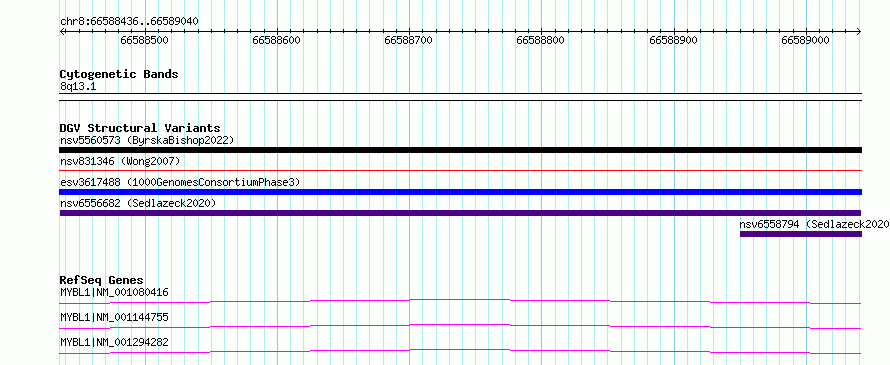The height and width of the screenshot is (365, 890).
Task: Click the magenta line under MYBL1|NM_001294282
Action: 461,351
